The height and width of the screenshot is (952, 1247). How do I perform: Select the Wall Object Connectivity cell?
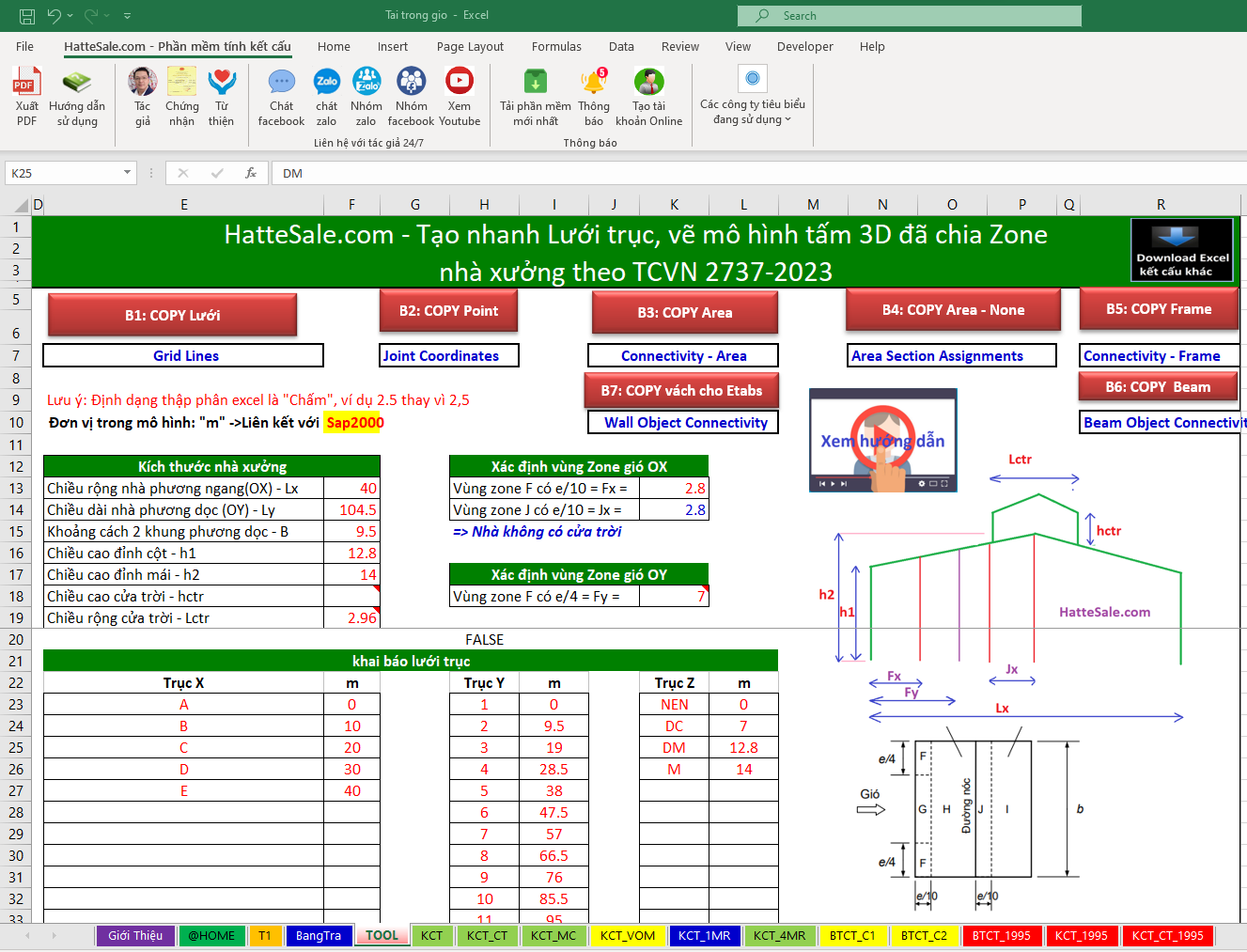683,422
